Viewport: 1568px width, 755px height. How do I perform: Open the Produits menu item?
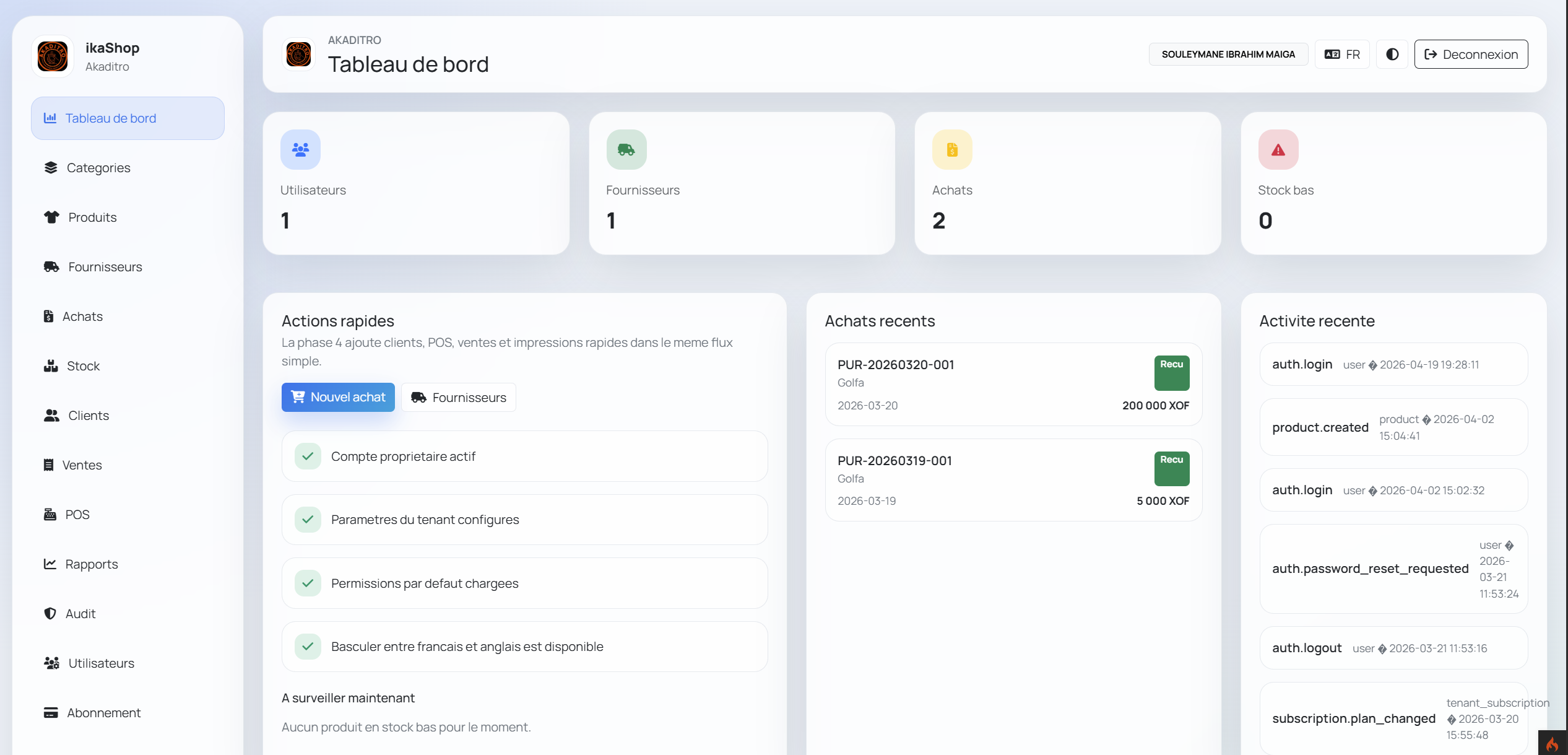coord(92,217)
